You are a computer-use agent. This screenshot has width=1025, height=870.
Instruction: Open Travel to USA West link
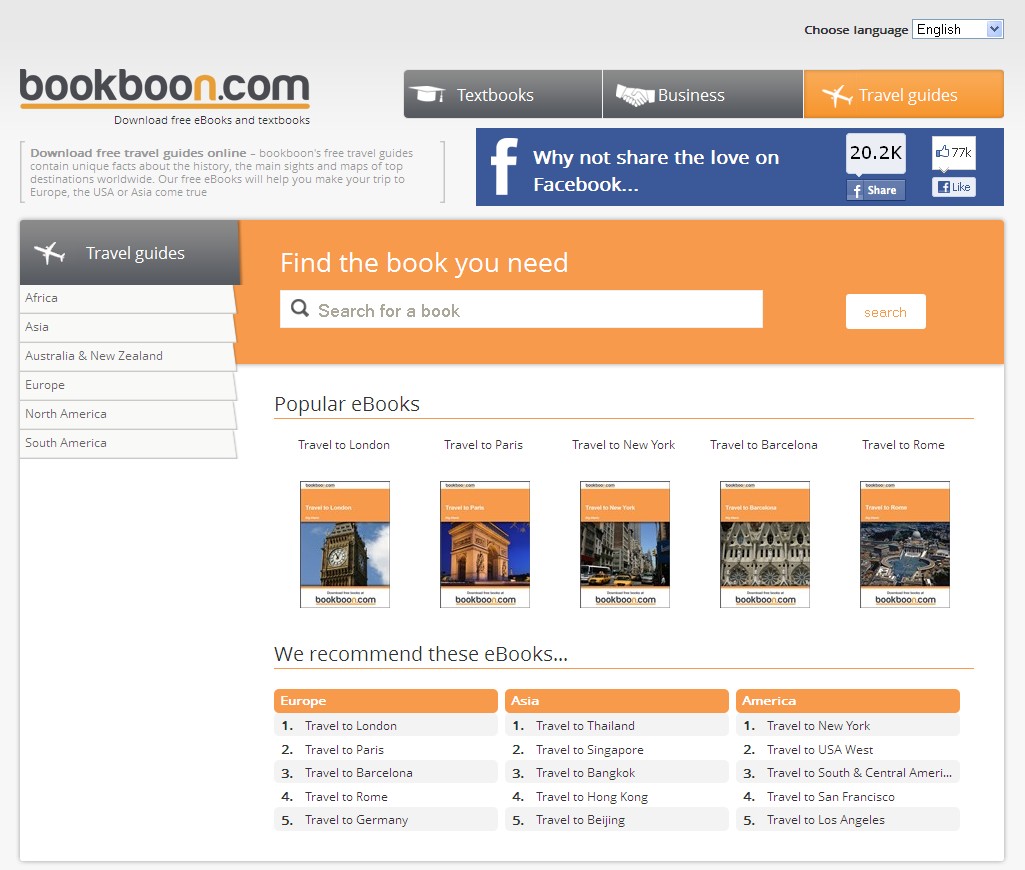click(820, 750)
